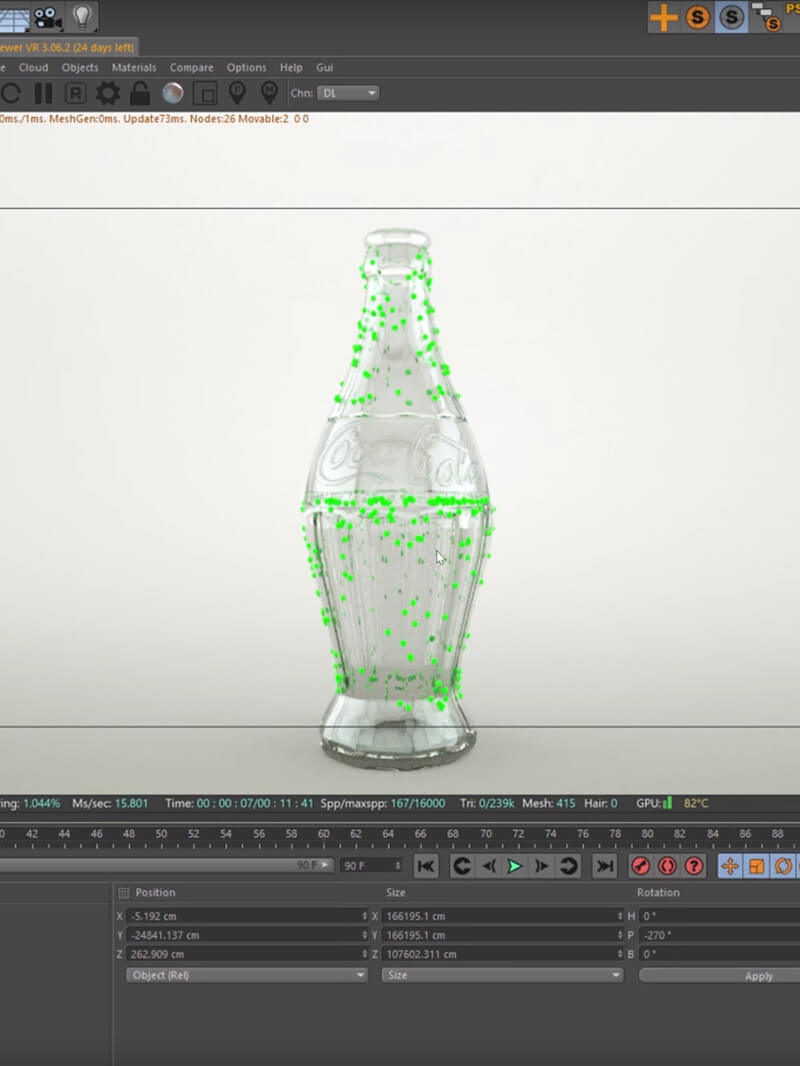Step forward one frame

(x=542, y=866)
